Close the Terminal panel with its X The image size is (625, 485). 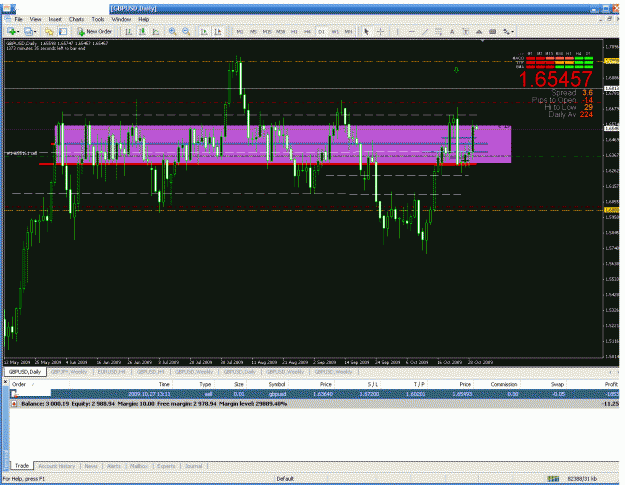6,382
